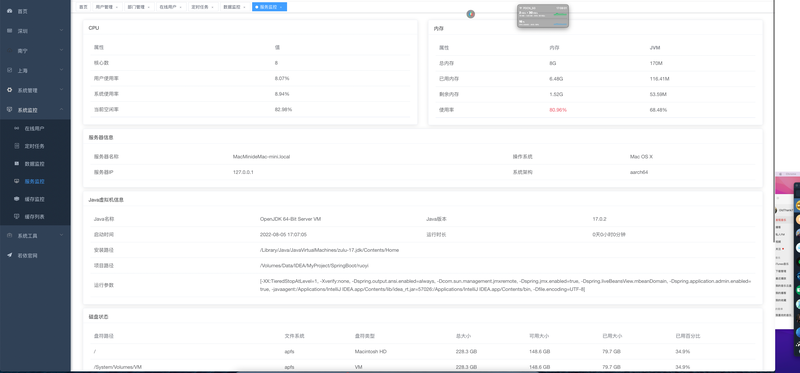The image size is (800, 373).
Task: Click the toolbox icon beside 系统工具
Action: point(10,236)
